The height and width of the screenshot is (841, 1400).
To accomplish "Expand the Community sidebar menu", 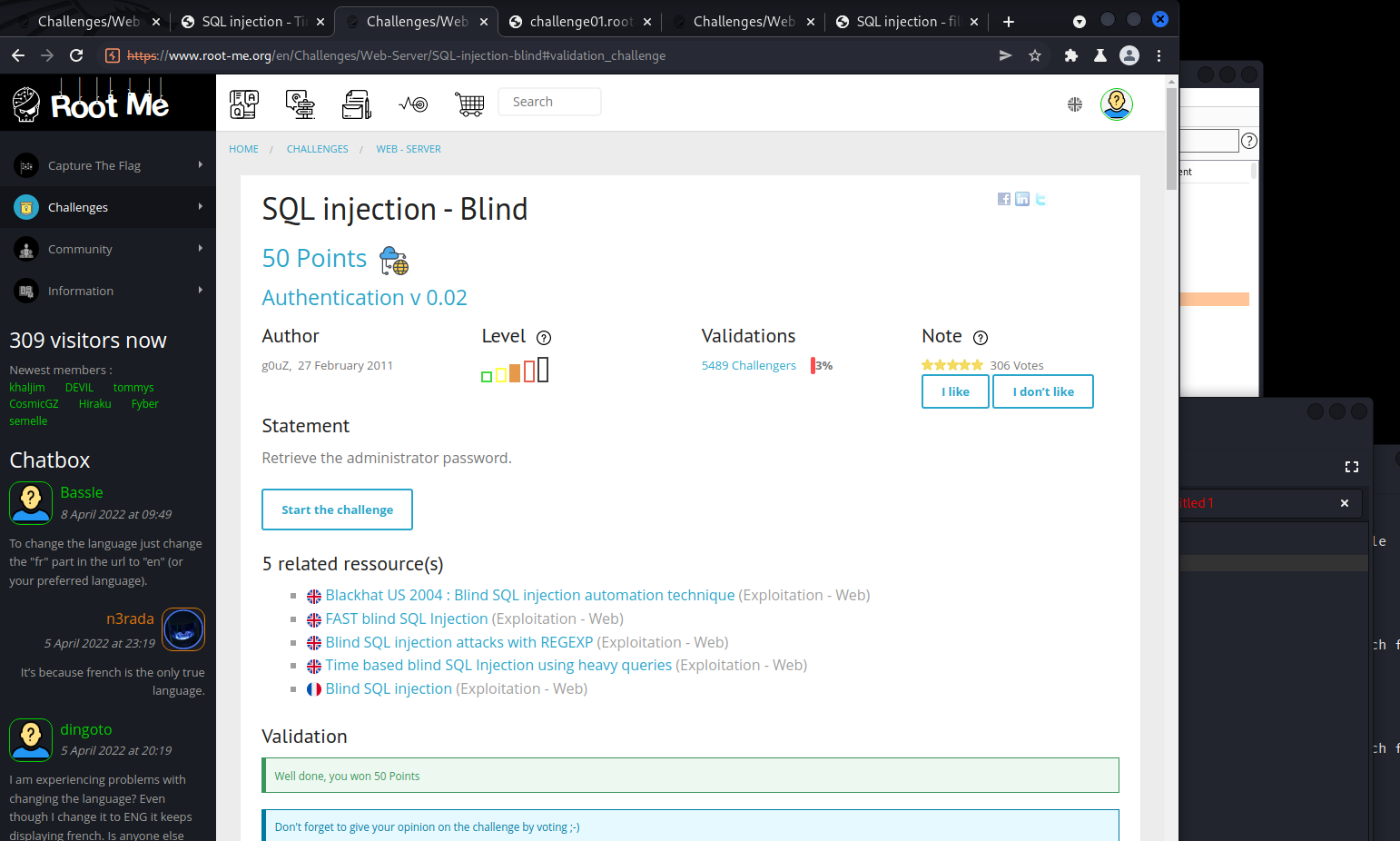I will click(108, 249).
